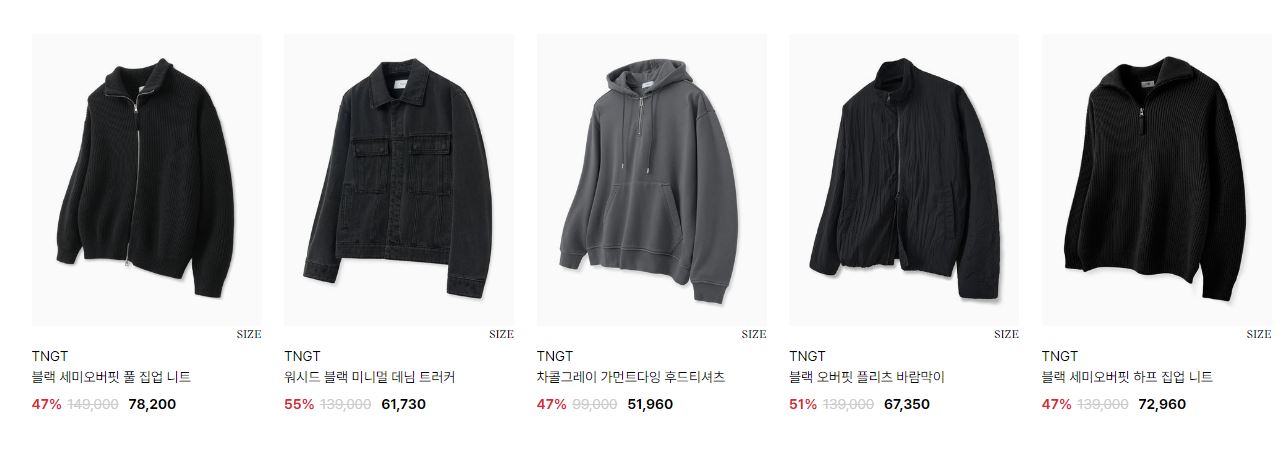Click product name 블랙 세미오버핏 하프 집업 니트
The image size is (1286, 466).
click(1127, 378)
